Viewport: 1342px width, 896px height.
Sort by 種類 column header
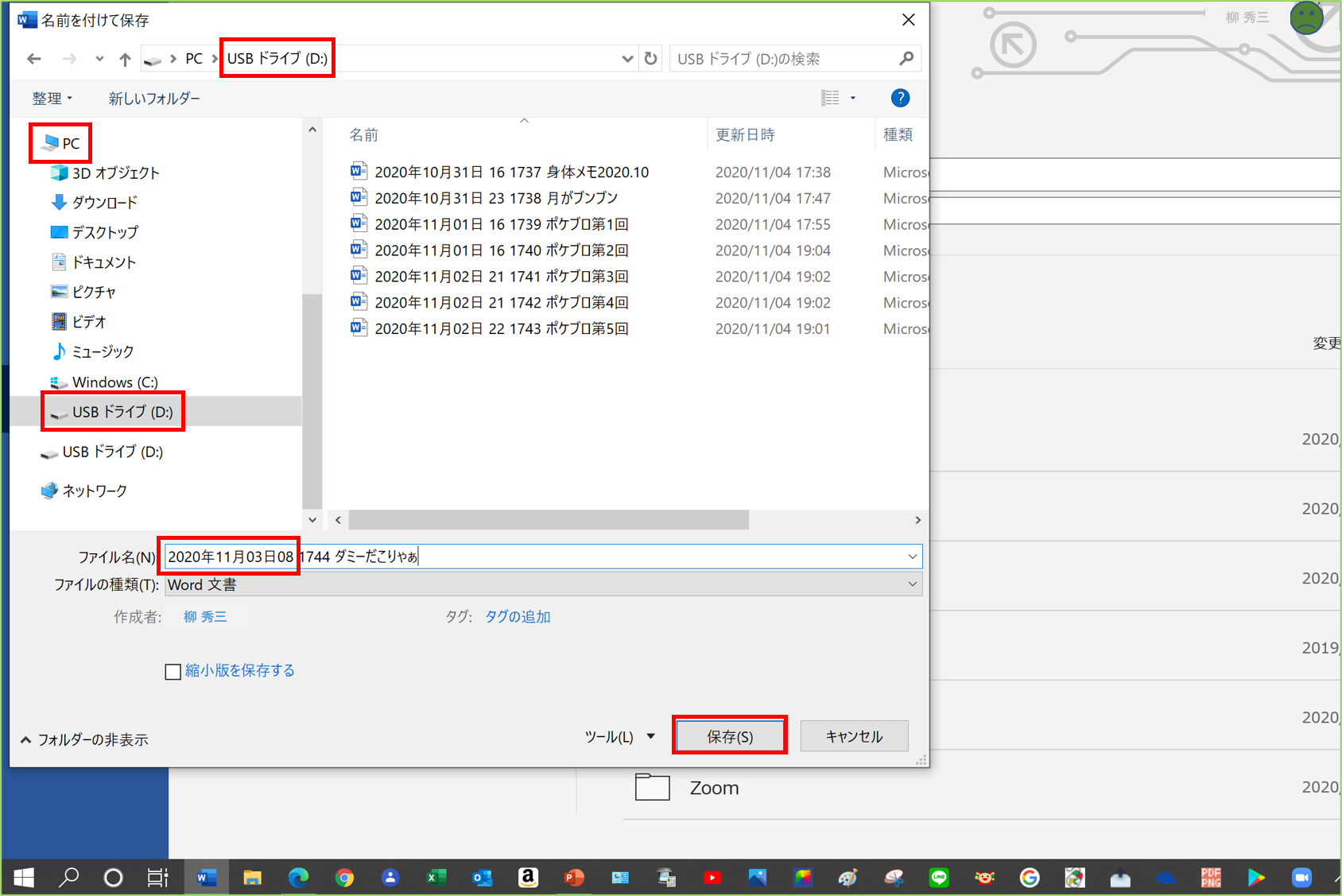pyautogui.click(x=898, y=135)
